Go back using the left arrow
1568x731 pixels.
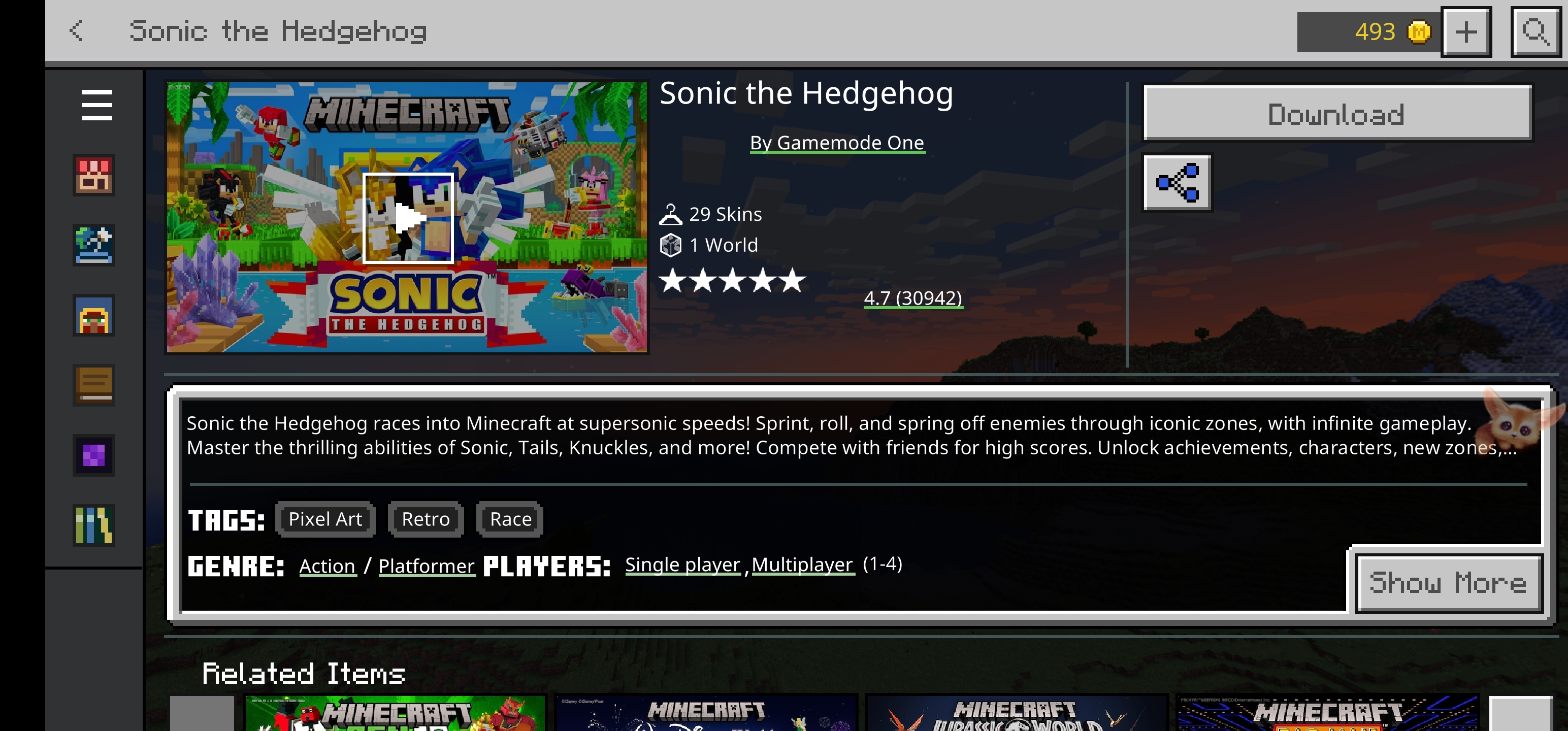(76, 30)
